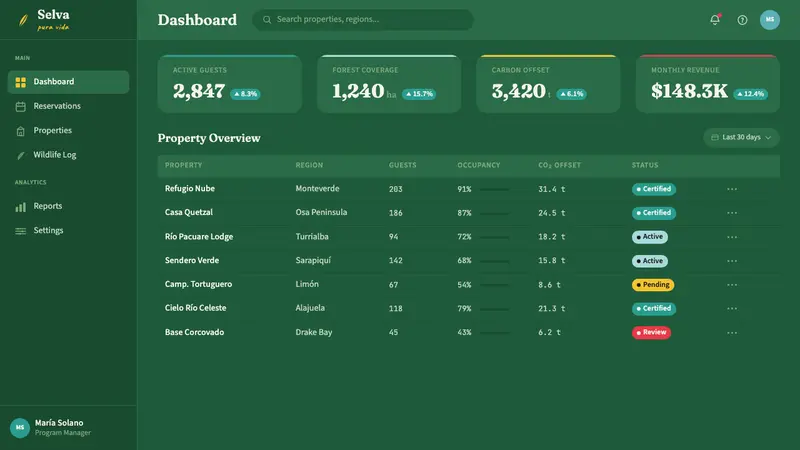Select the Refugio Nube property name
Screen dimensions: 800x450
(x=190, y=189)
